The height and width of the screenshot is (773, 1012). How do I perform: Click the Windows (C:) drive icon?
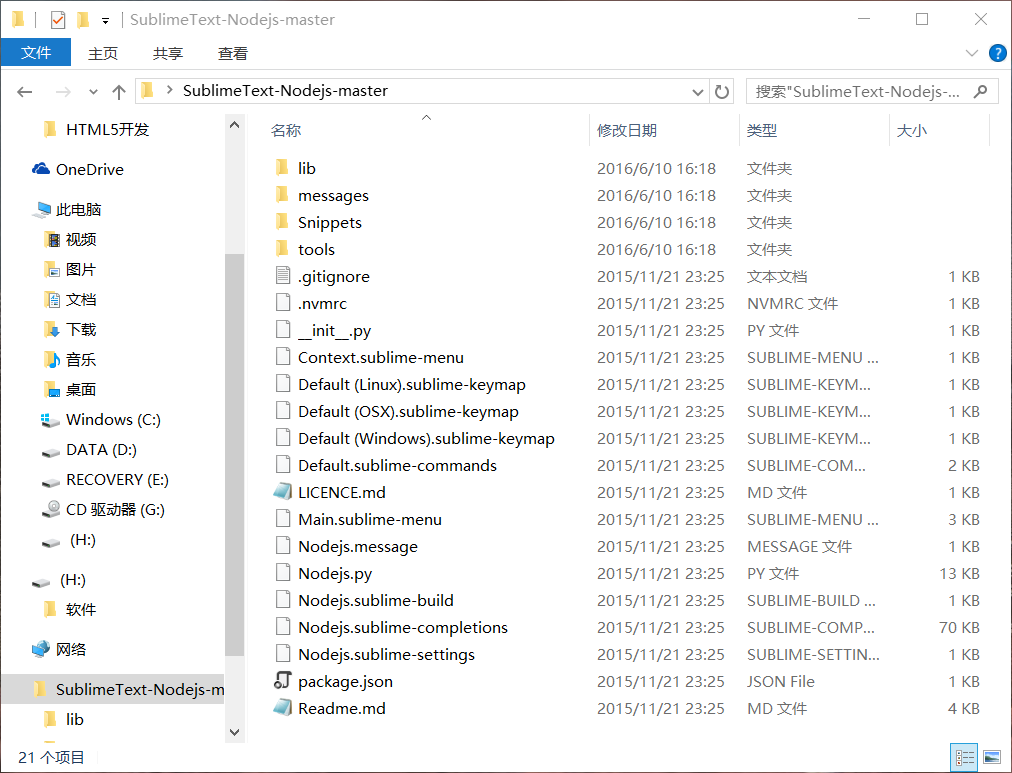[50, 420]
